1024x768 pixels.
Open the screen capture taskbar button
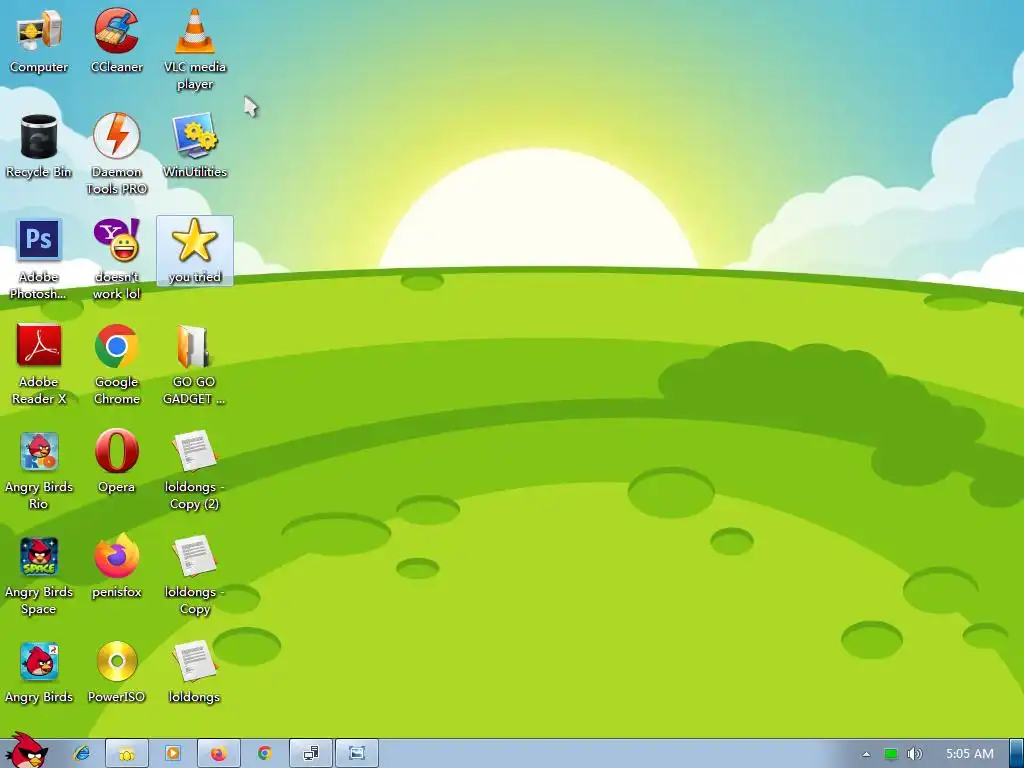coord(357,753)
